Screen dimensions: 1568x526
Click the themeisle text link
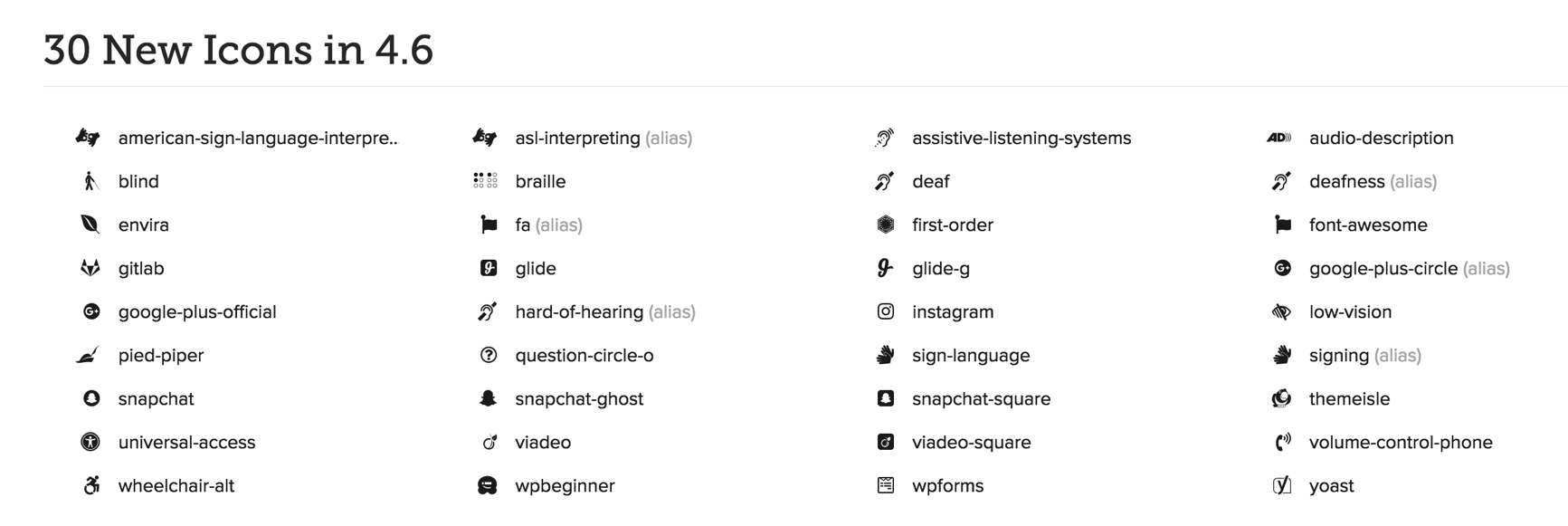(1349, 398)
